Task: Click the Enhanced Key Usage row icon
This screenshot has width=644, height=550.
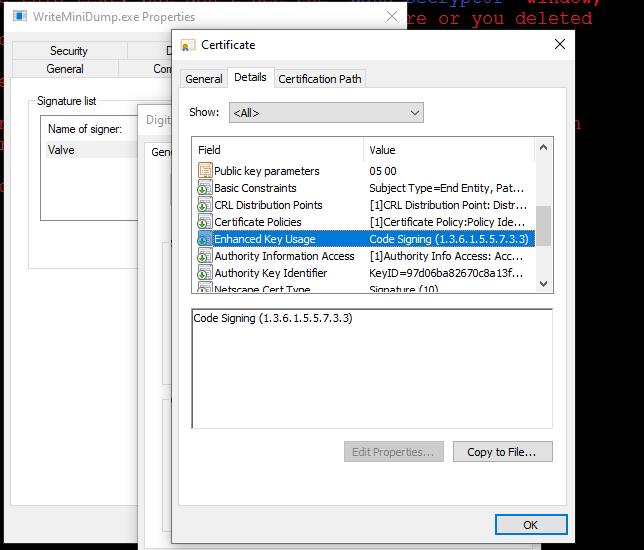Action: click(x=205, y=239)
